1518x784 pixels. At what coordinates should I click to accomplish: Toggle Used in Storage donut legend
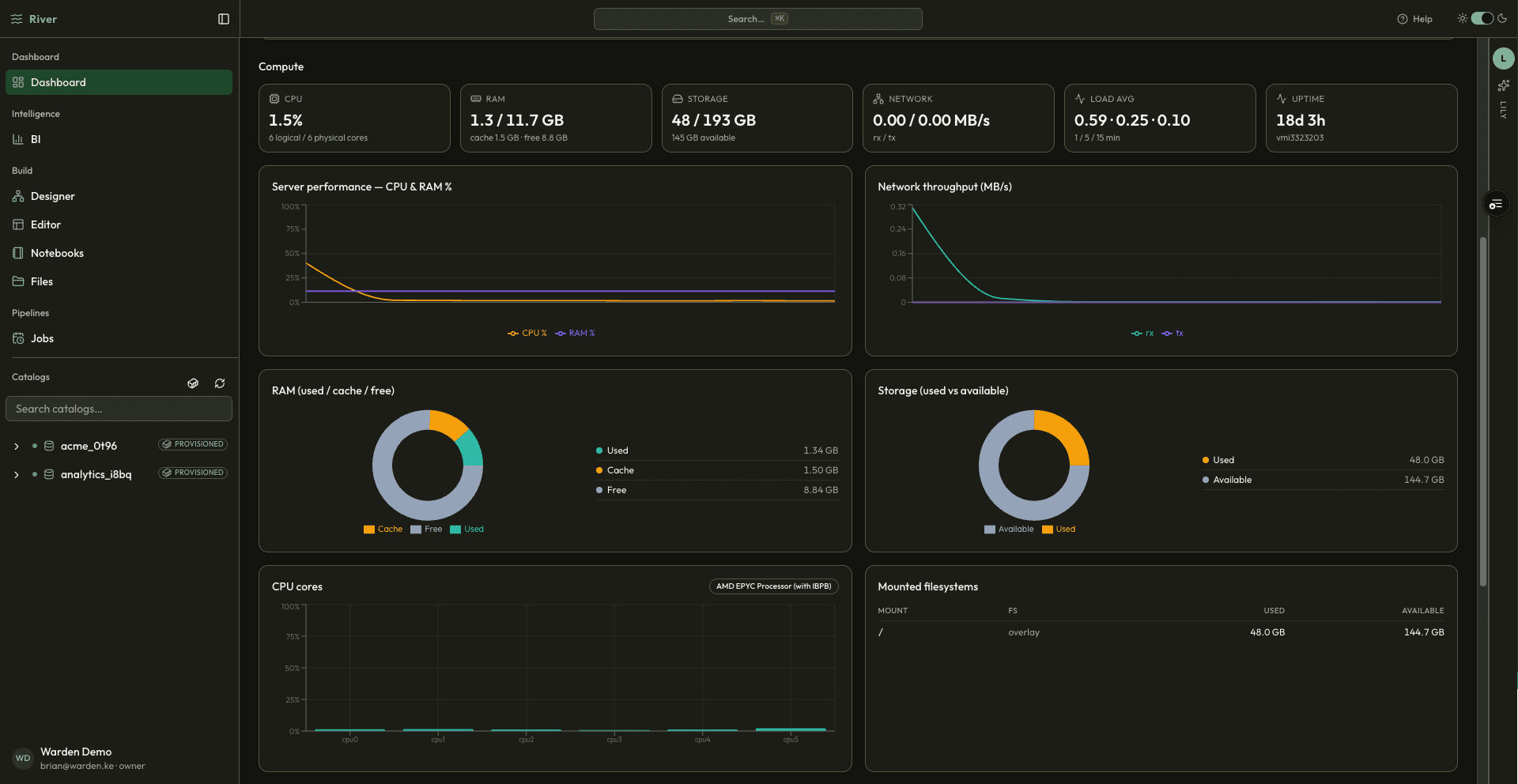(1059, 530)
